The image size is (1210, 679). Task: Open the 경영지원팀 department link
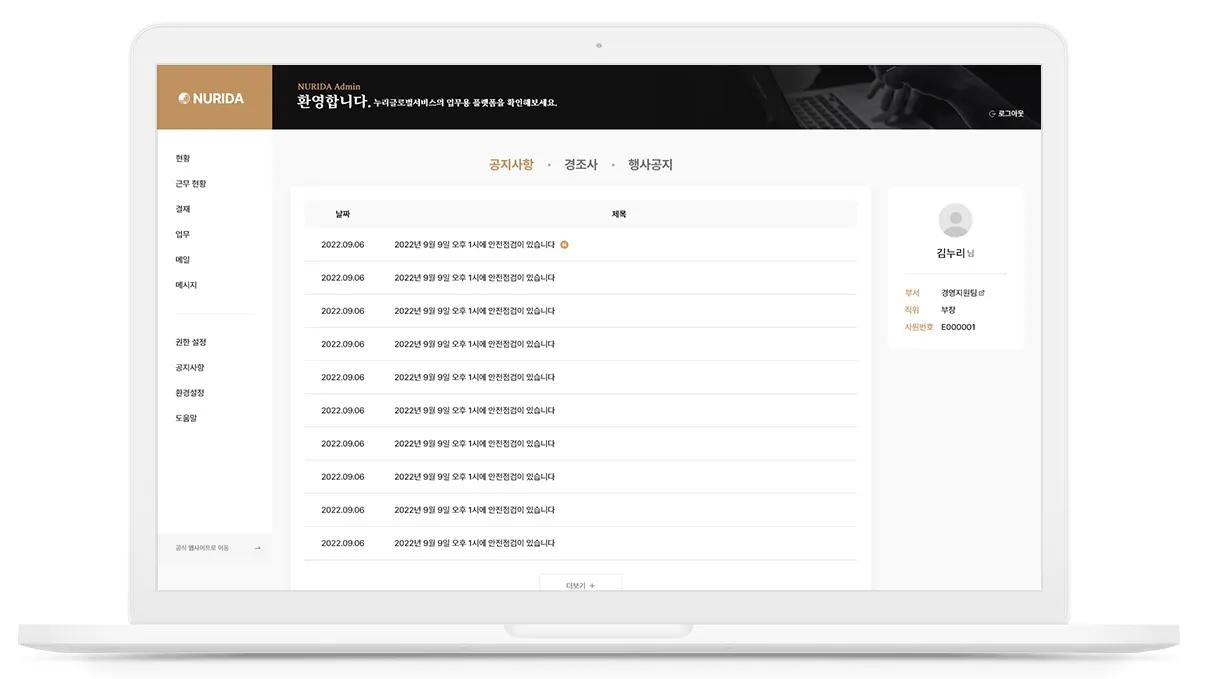959,293
